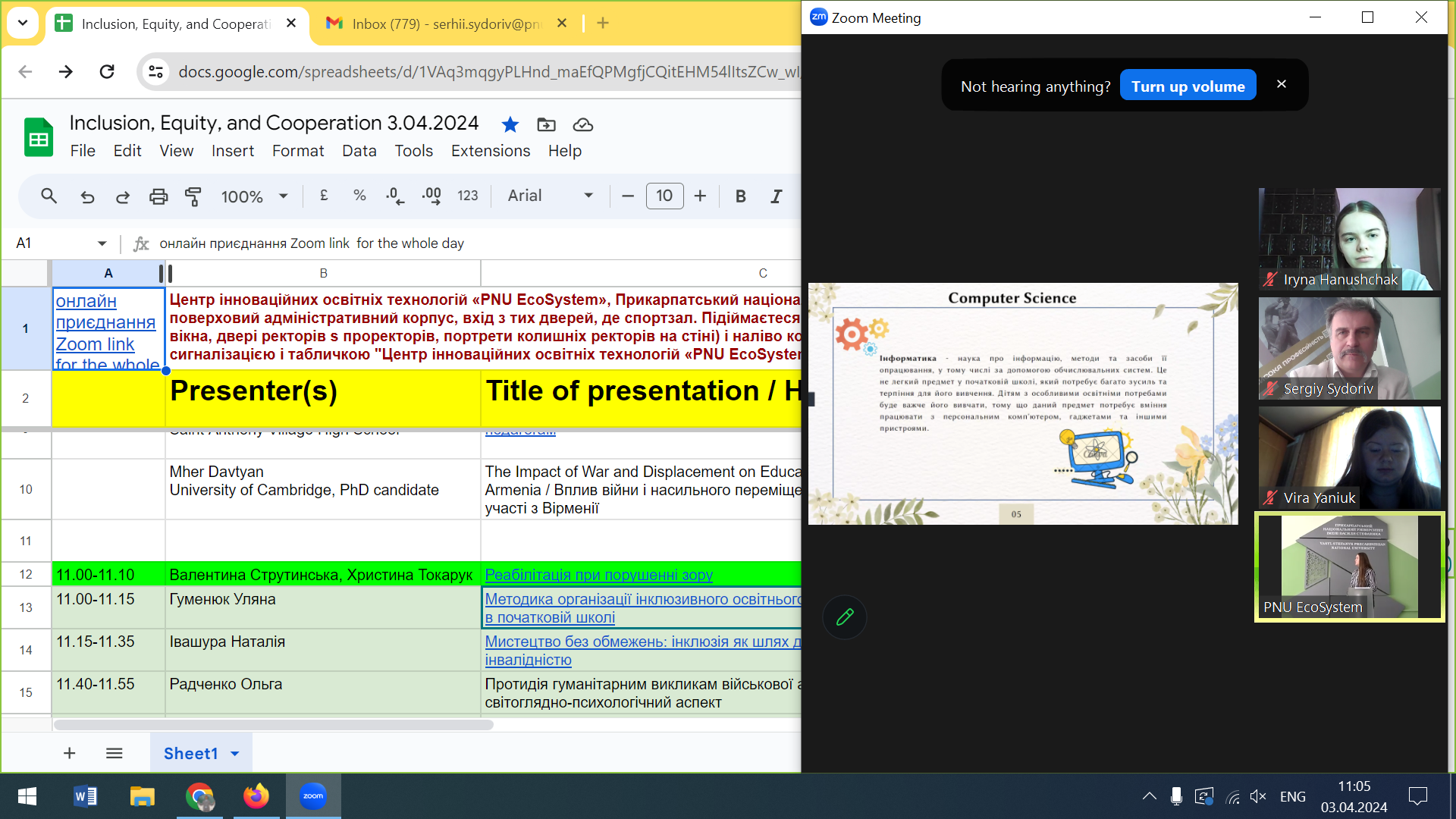
Task: Expand the Sheet1 tab options arrow
Action: 235,754
